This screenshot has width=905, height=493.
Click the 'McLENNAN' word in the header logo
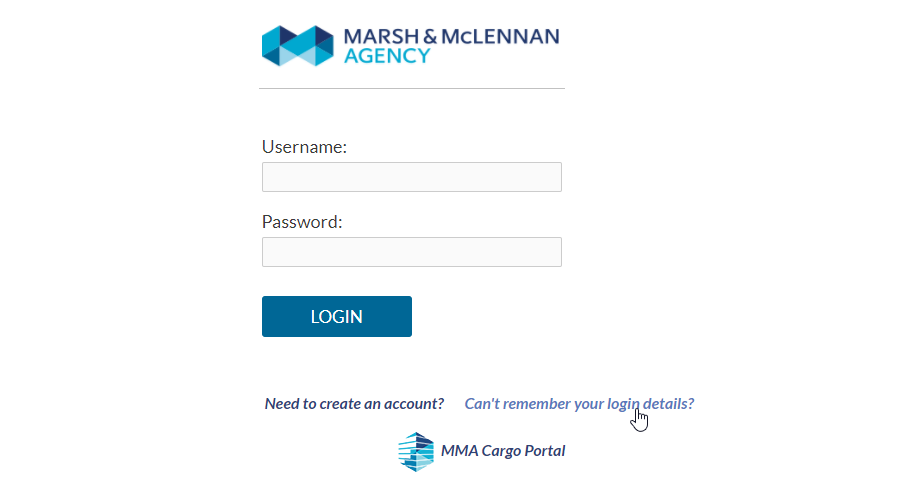point(500,36)
